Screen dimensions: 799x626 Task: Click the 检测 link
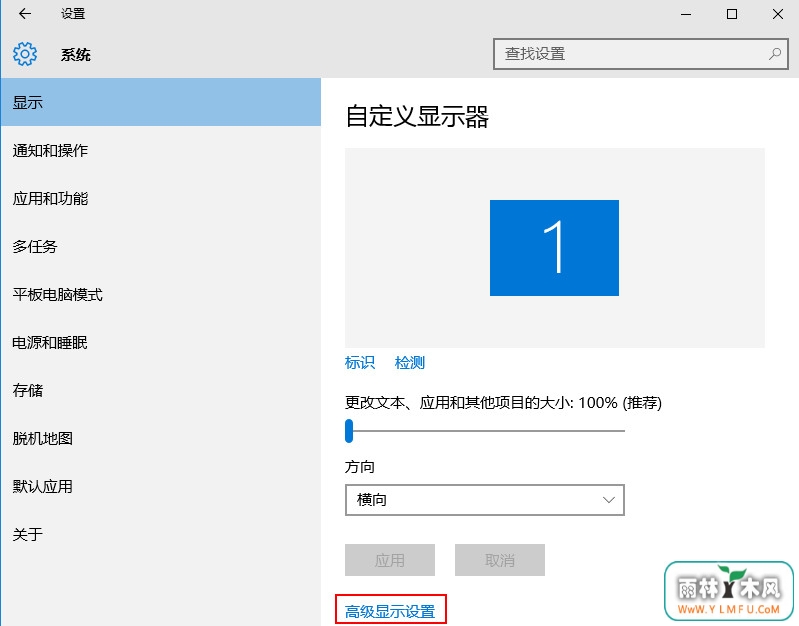410,362
